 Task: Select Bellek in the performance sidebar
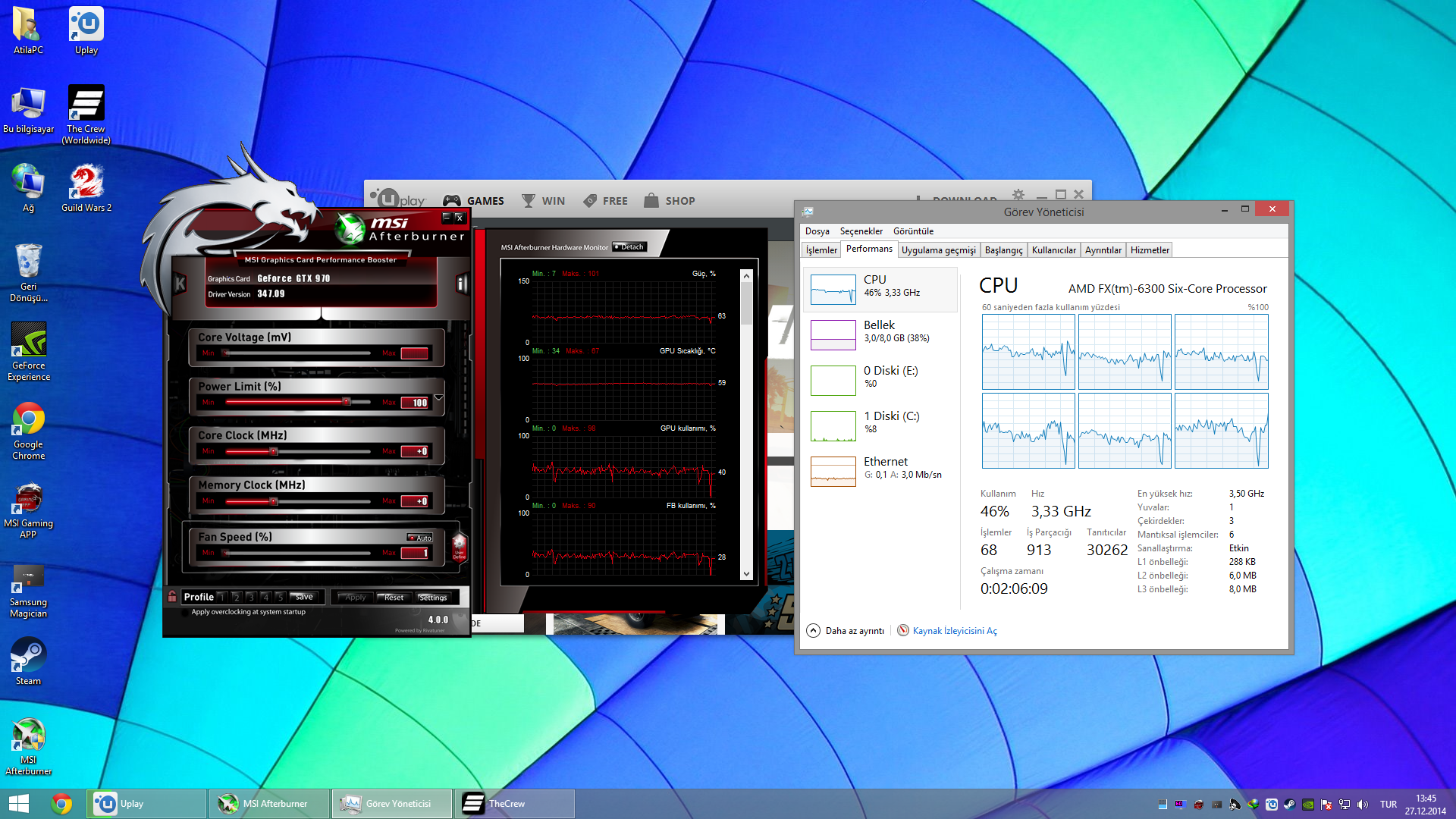coord(880,334)
